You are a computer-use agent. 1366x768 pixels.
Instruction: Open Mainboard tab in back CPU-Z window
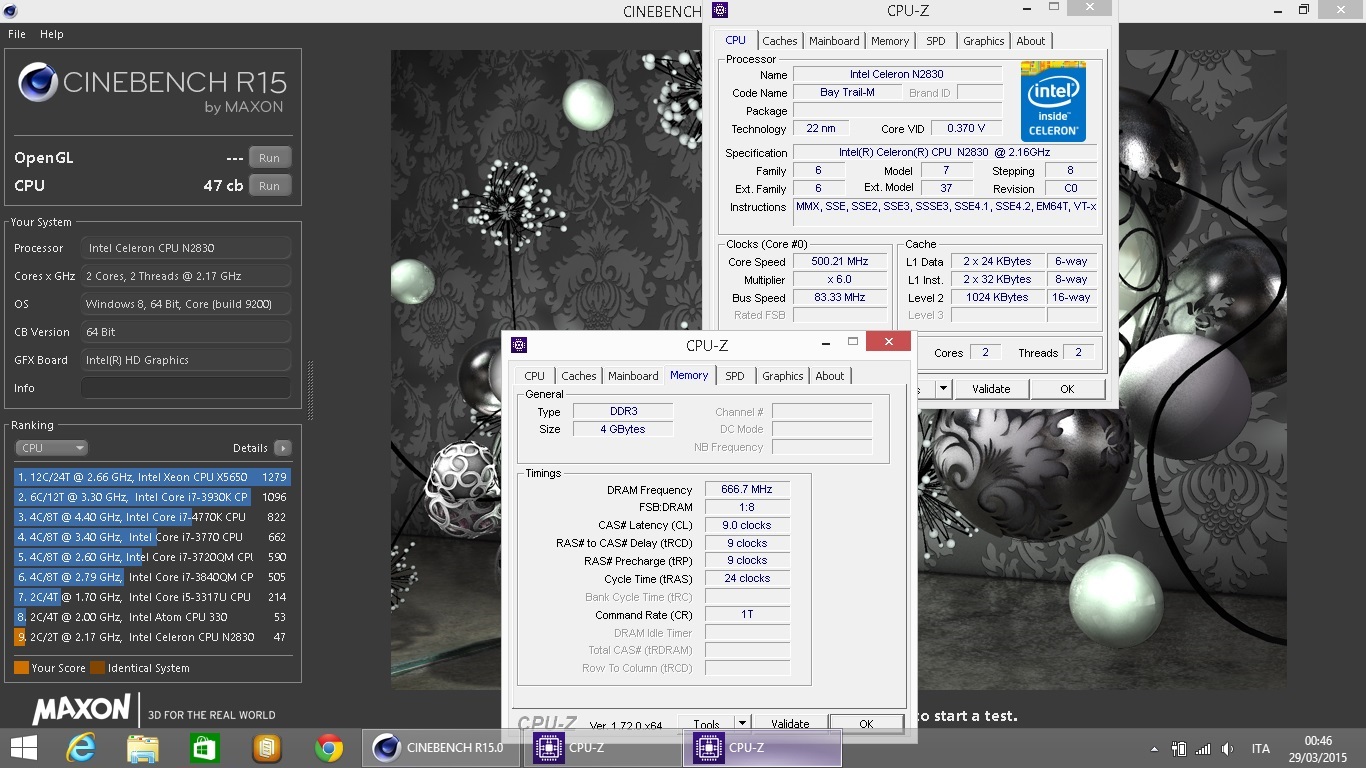835,41
